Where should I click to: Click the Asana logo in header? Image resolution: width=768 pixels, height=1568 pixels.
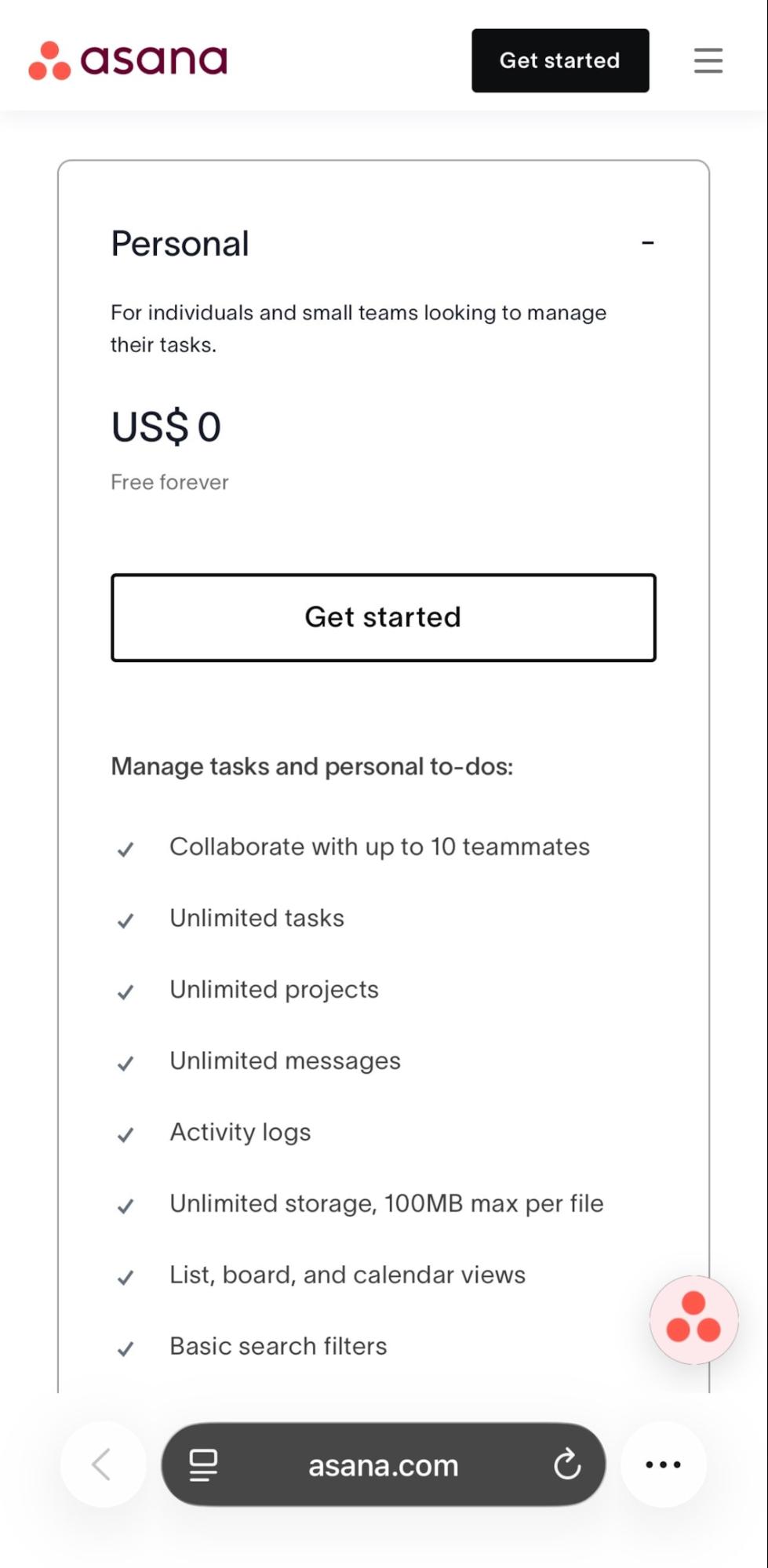(x=128, y=60)
